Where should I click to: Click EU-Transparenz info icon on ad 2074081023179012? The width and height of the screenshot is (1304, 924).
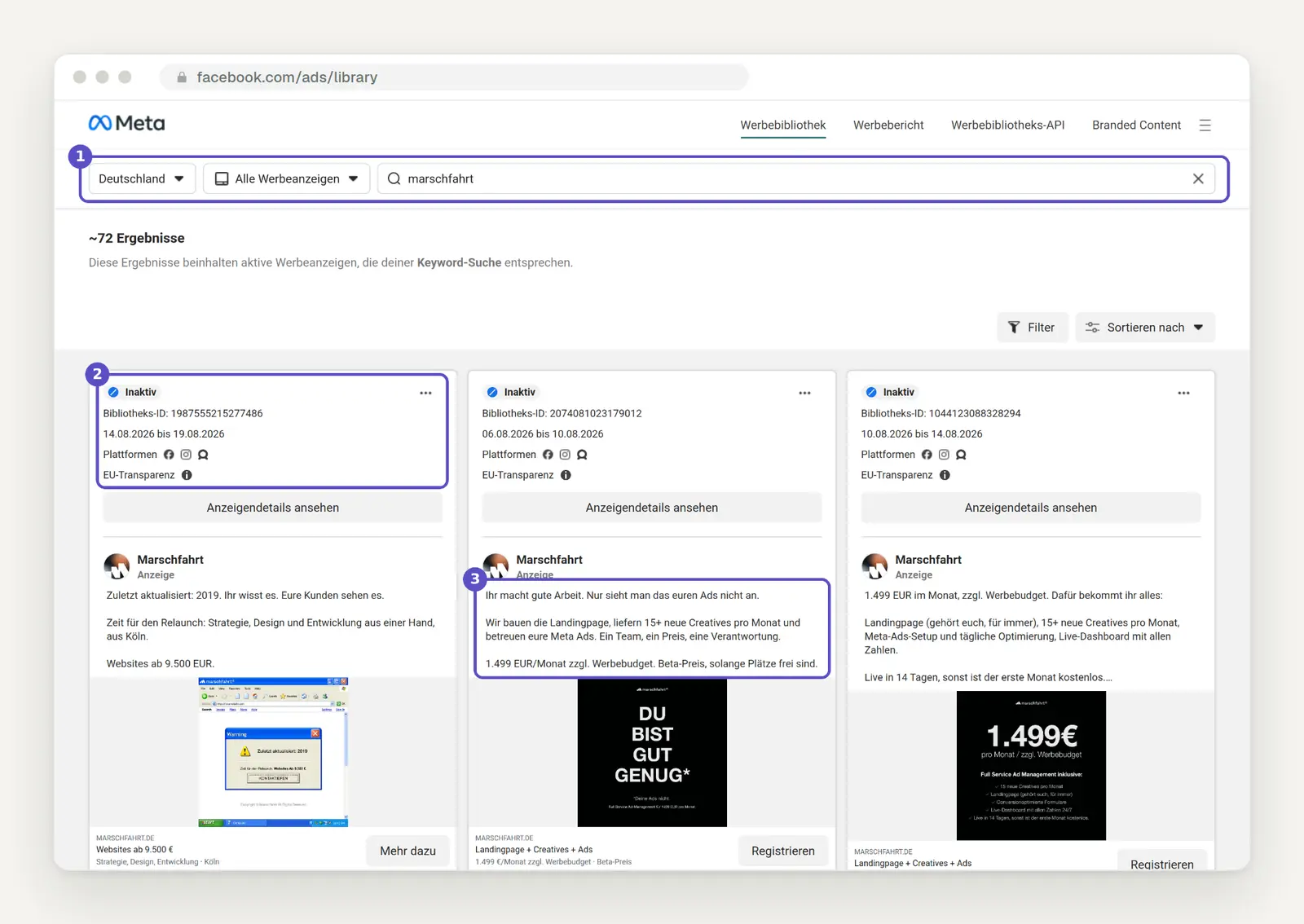(x=566, y=475)
